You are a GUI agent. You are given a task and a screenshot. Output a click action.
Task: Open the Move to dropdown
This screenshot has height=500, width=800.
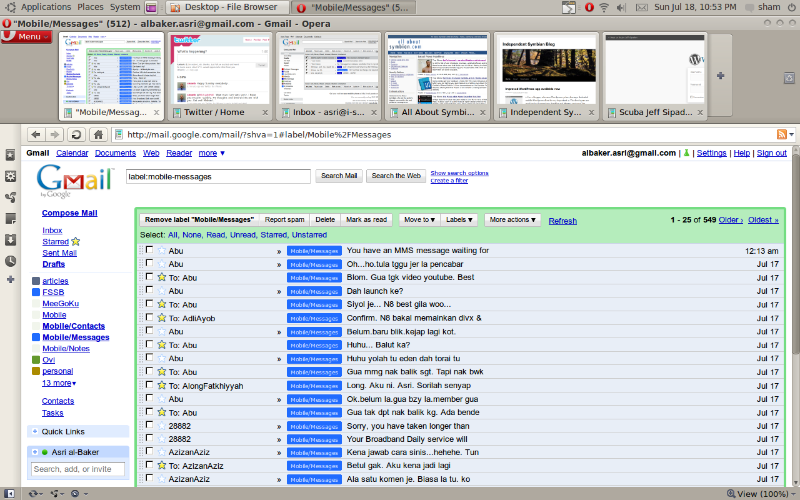[419, 219]
